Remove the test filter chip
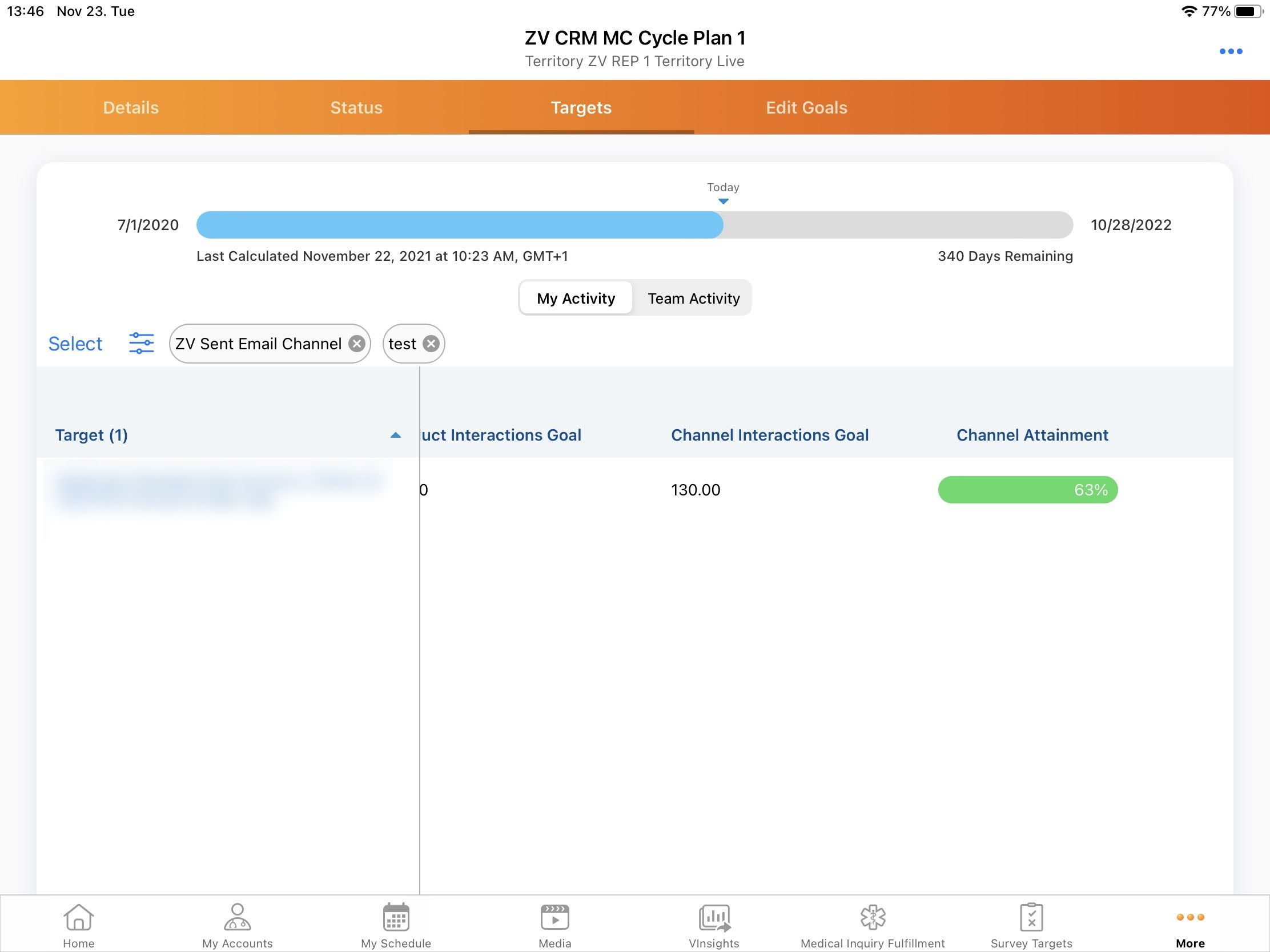The width and height of the screenshot is (1270, 952). point(431,344)
